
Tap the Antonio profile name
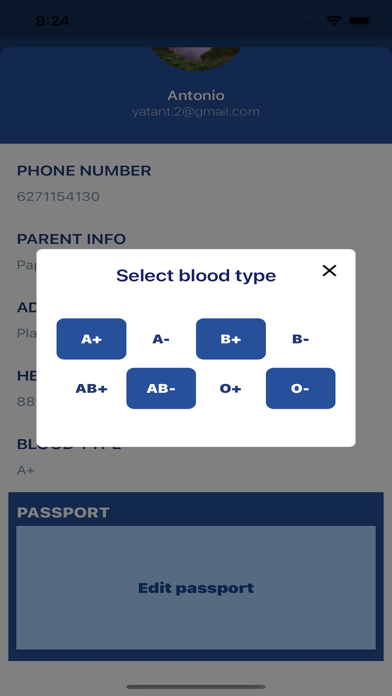pos(196,95)
